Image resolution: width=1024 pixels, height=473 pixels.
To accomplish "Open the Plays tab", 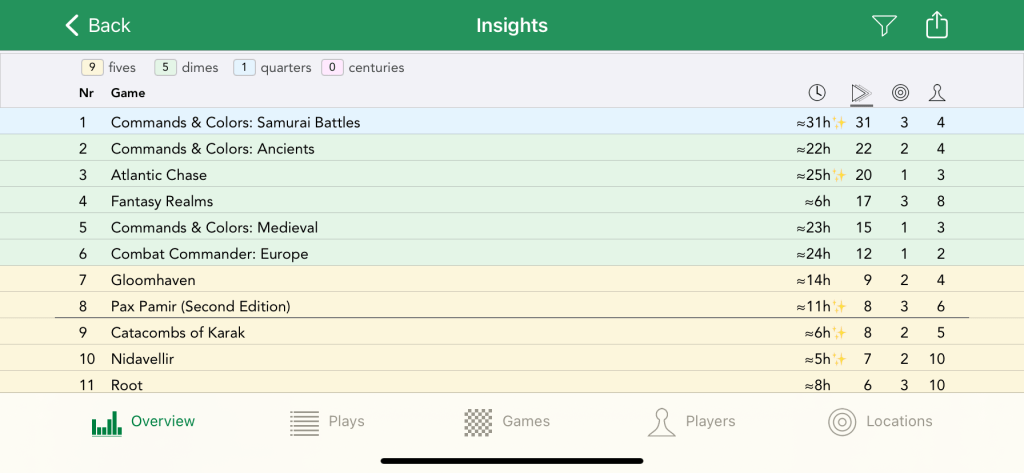I will click(327, 422).
